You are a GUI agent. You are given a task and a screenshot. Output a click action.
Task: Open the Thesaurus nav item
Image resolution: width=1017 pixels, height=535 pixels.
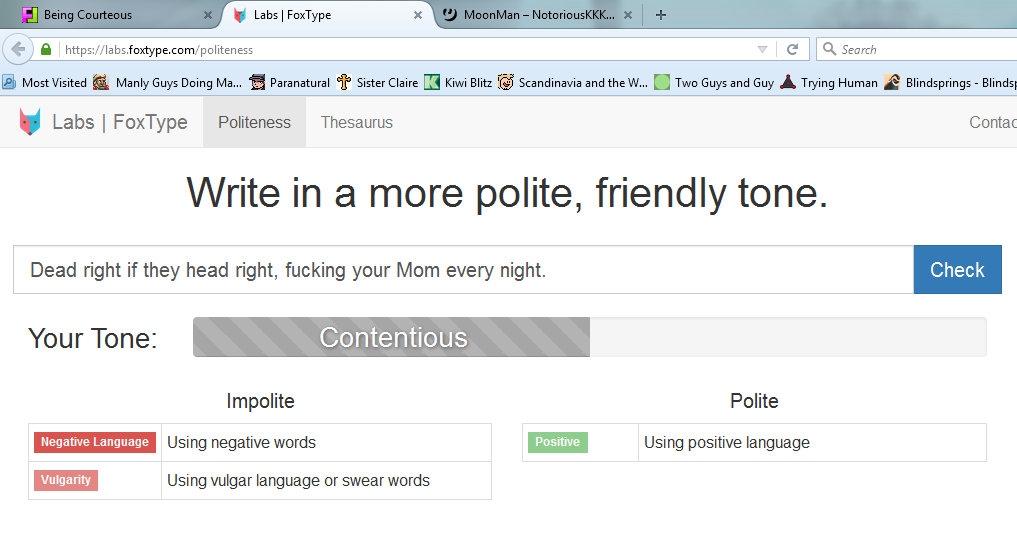click(356, 122)
